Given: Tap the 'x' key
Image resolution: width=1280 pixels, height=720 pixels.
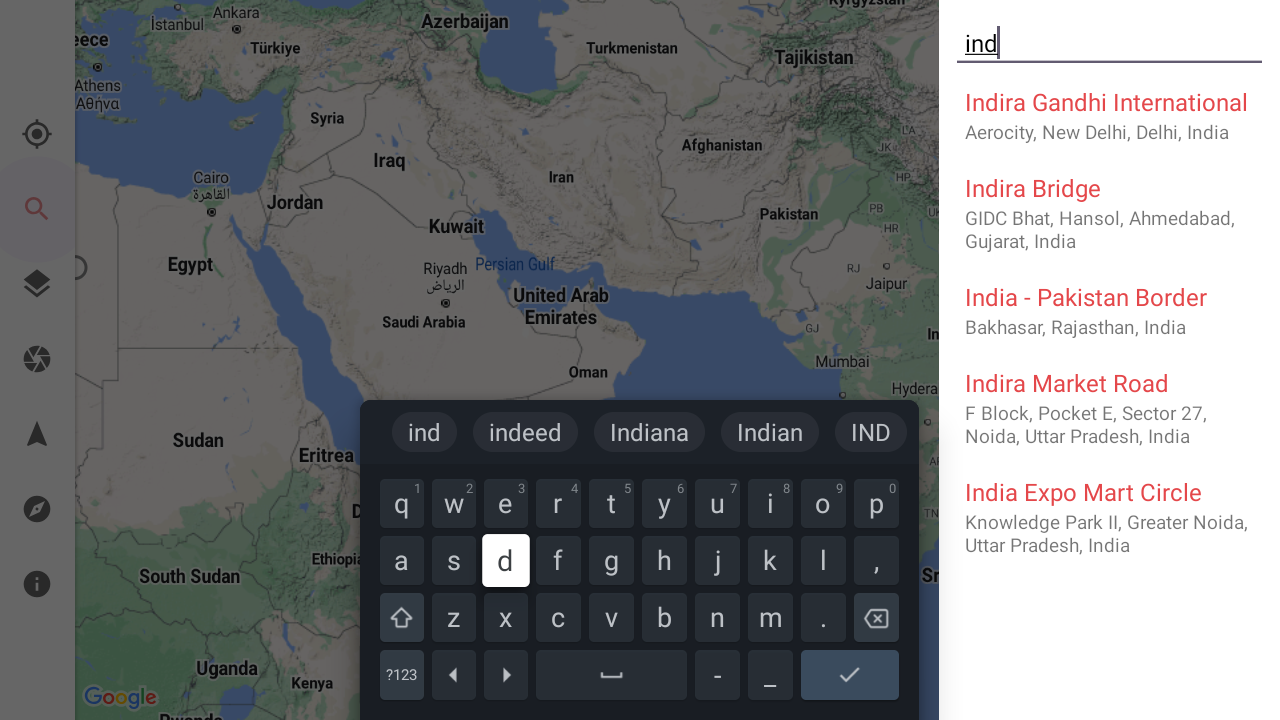Looking at the screenshot, I should (506, 618).
